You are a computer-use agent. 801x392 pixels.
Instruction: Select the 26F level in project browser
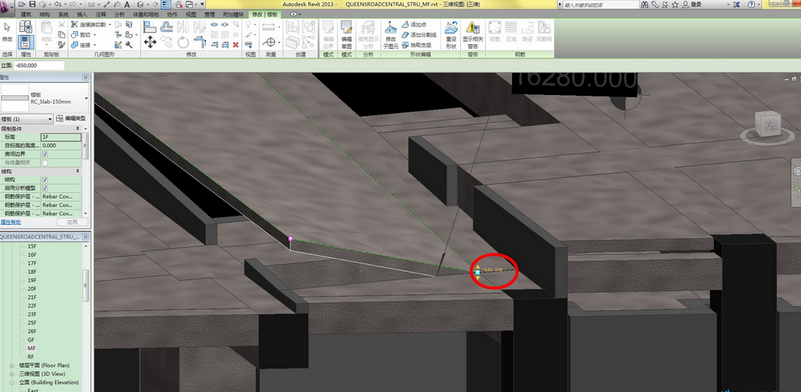pyautogui.click(x=32, y=331)
